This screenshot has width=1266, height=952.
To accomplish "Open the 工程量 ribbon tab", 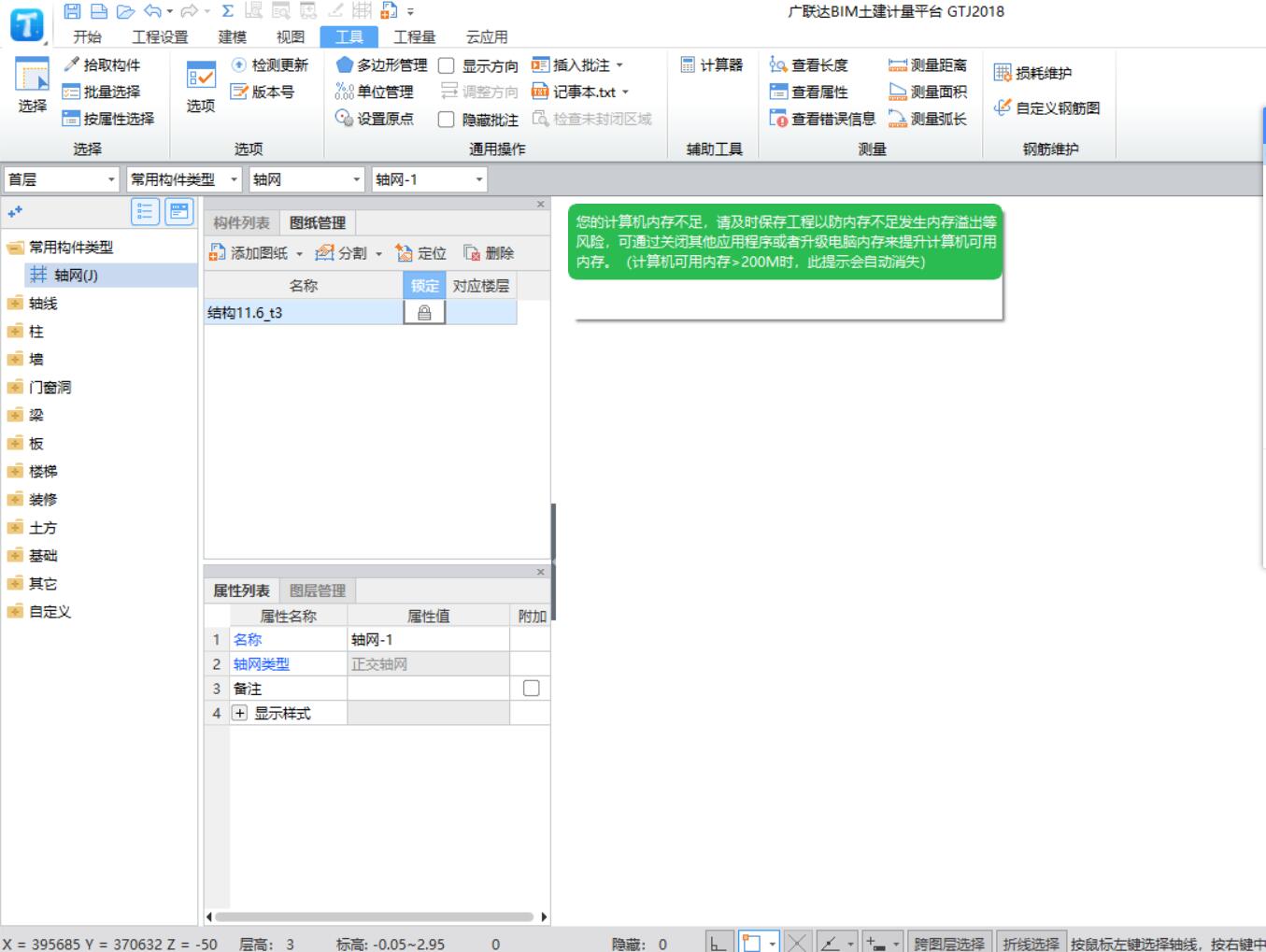I will pos(414,36).
